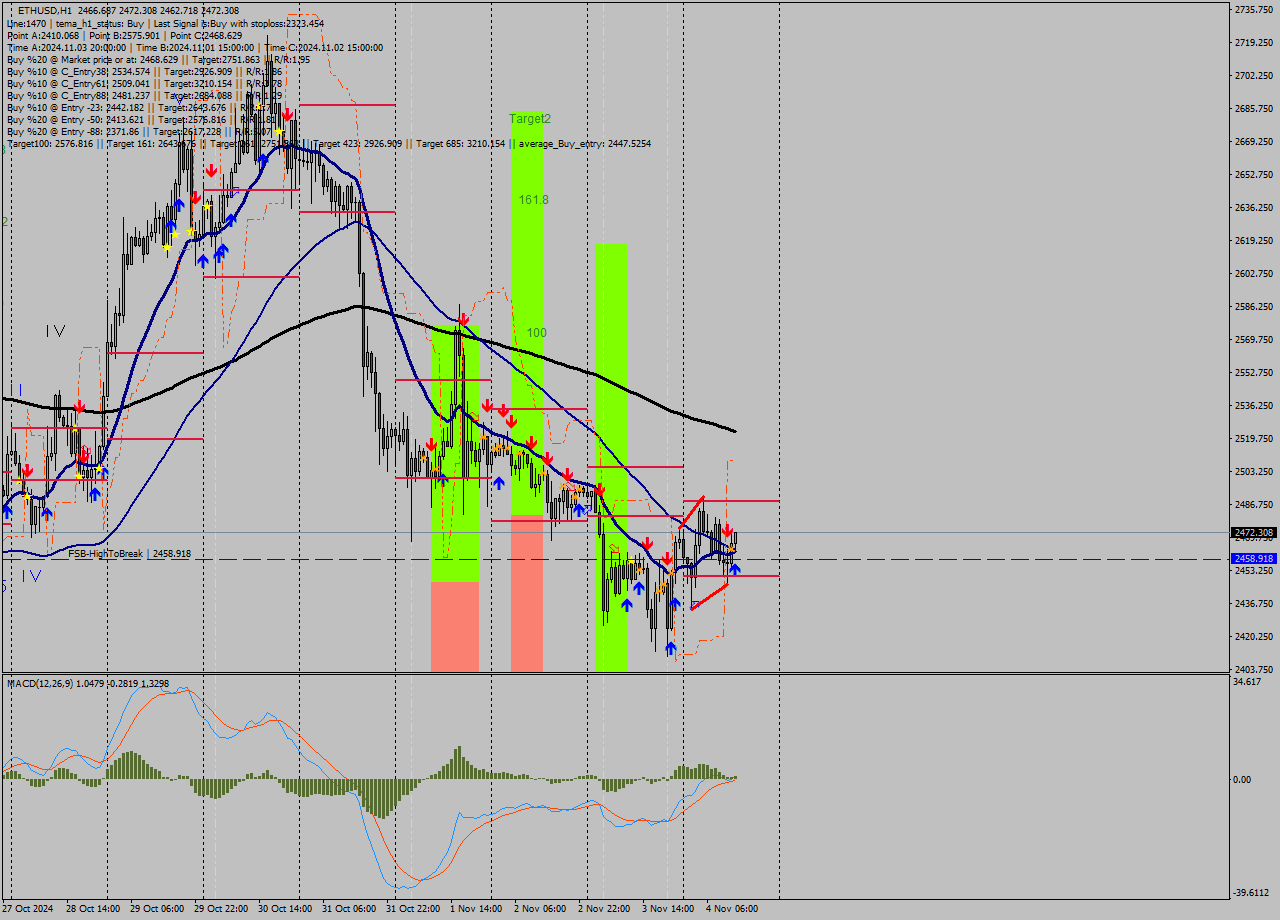Screen dimensions: 1280x920
Task: Click the 2702.750 price axis label
Action: pos(1253,75)
